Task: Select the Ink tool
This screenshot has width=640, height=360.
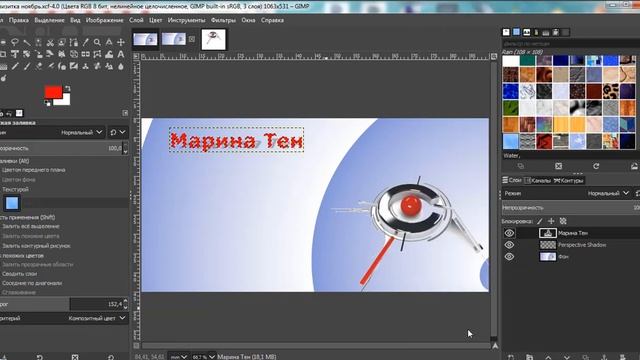Action: point(62,66)
